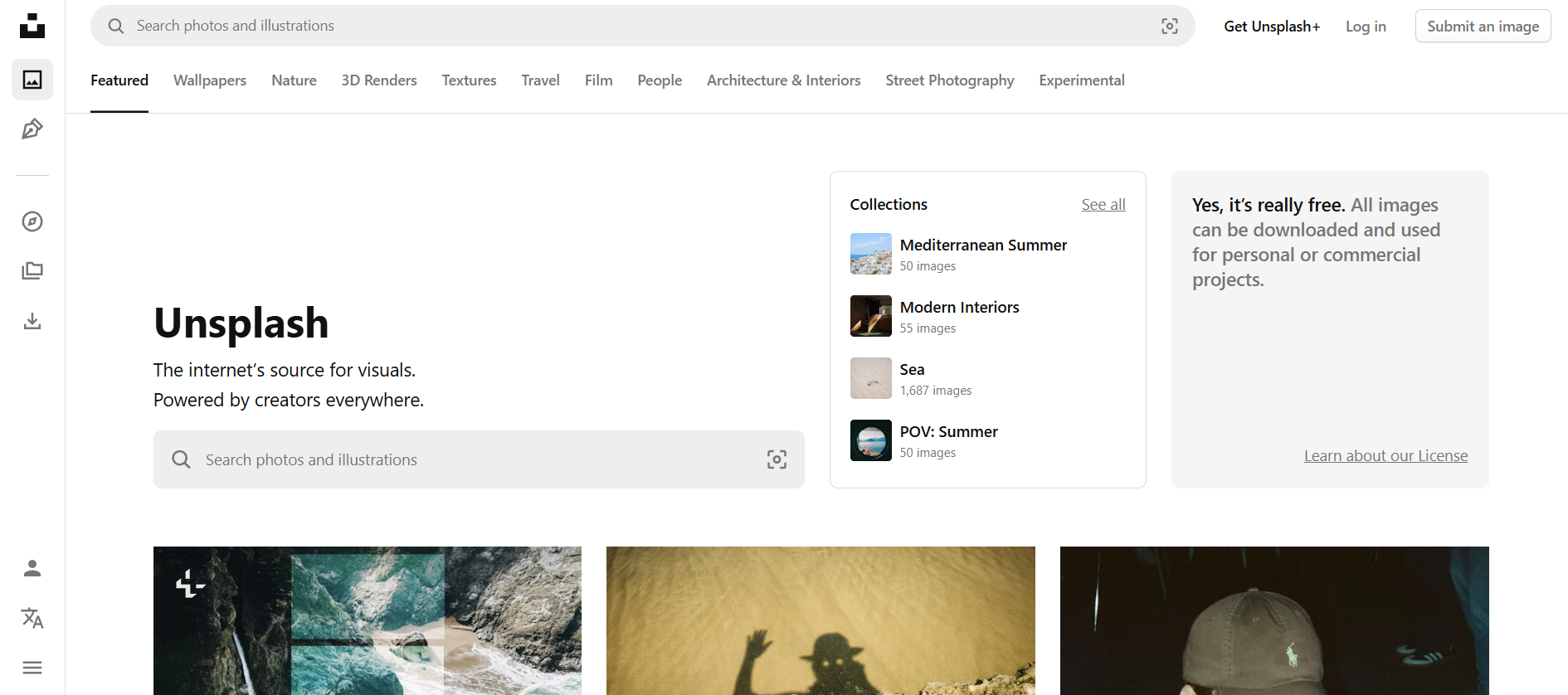Click the visual search icon in hero search box
Viewport: 1568px width, 695px height.
[777, 459]
